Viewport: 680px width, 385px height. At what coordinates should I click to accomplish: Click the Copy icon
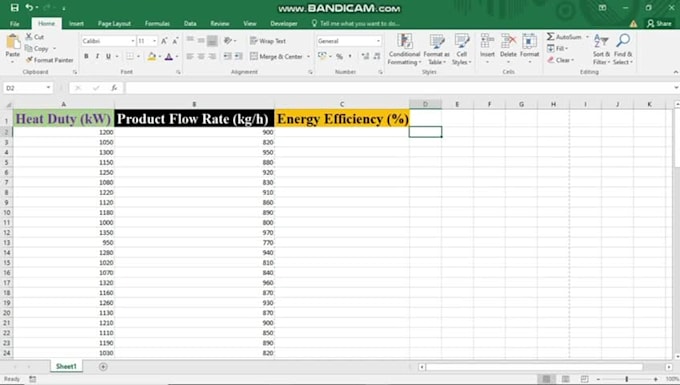coord(29,49)
